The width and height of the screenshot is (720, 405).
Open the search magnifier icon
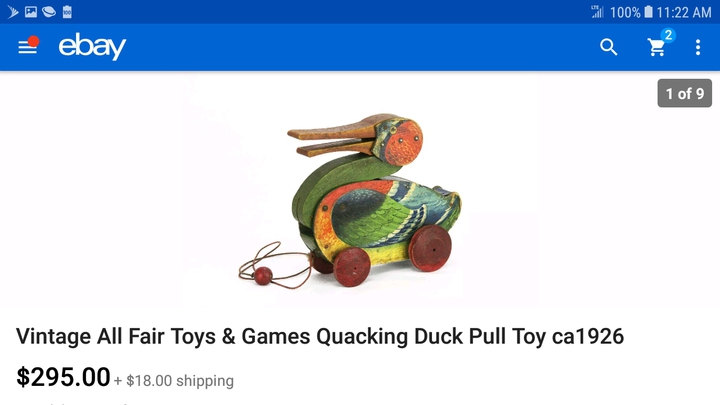pyautogui.click(x=608, y=47)
